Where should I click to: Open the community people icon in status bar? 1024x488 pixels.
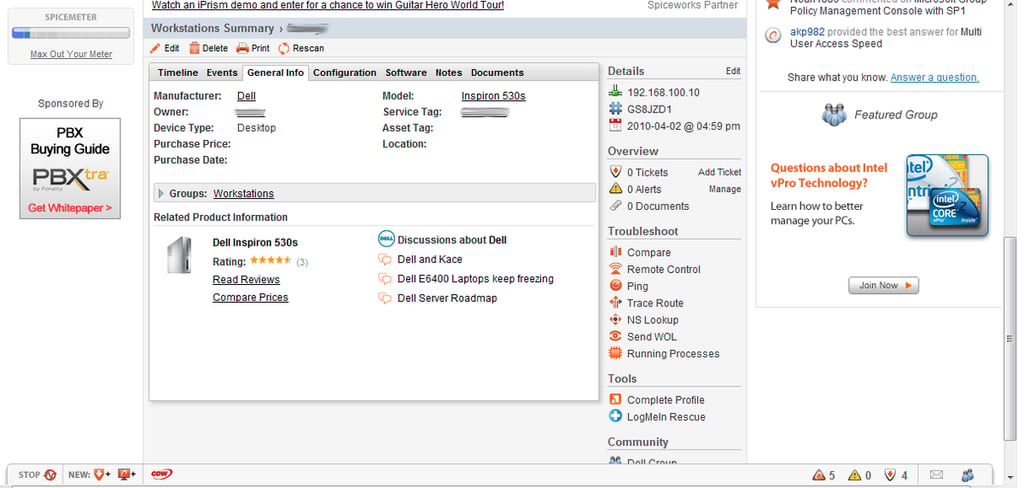pos(968,475)
